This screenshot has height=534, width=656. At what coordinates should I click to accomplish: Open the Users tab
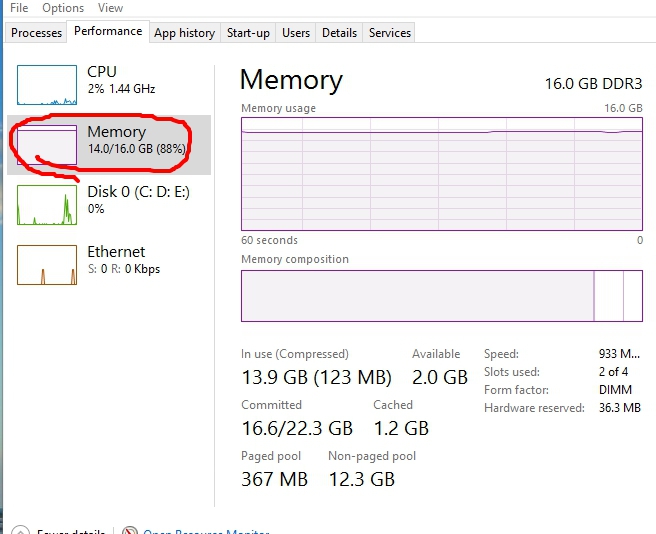(296, 33)
